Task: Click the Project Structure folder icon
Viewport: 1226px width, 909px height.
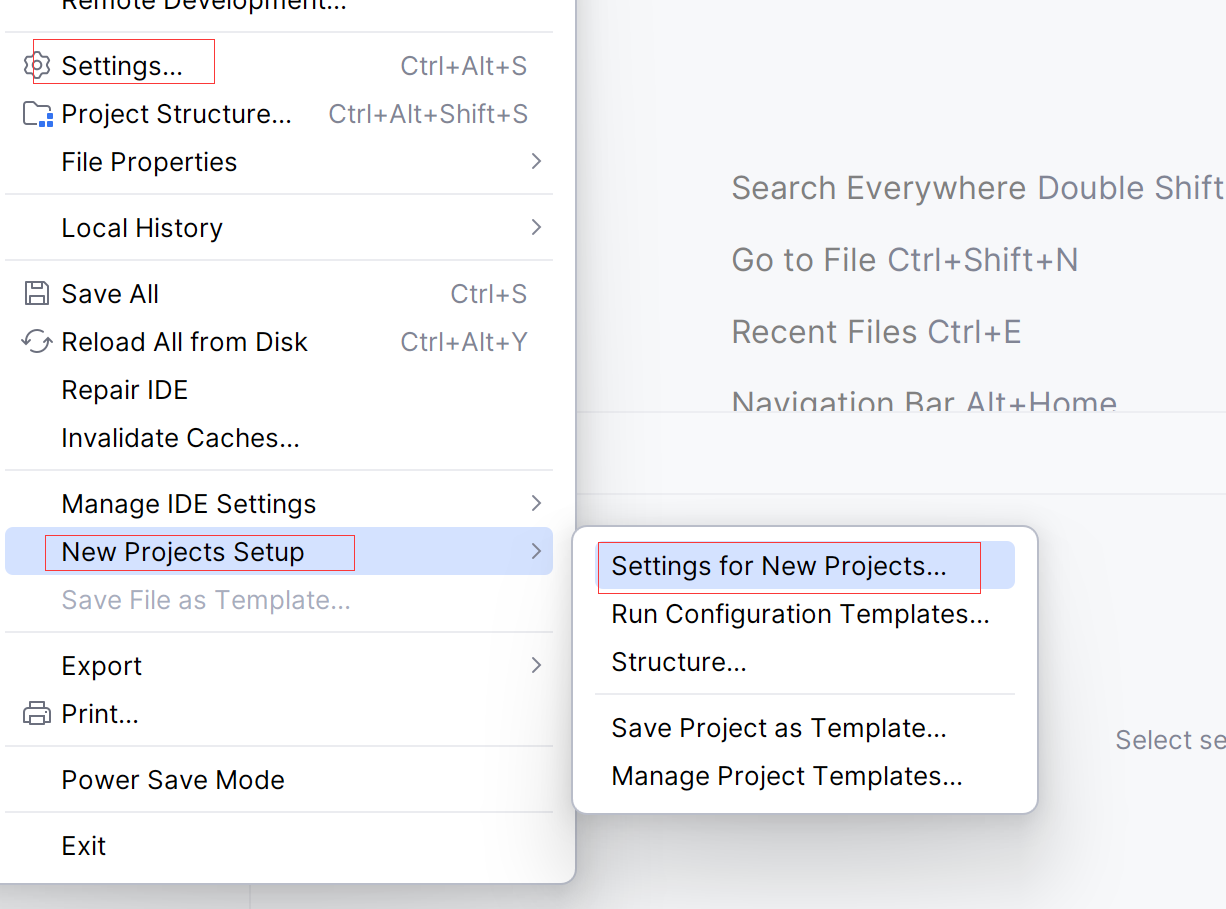Action: tap(37, 114)
